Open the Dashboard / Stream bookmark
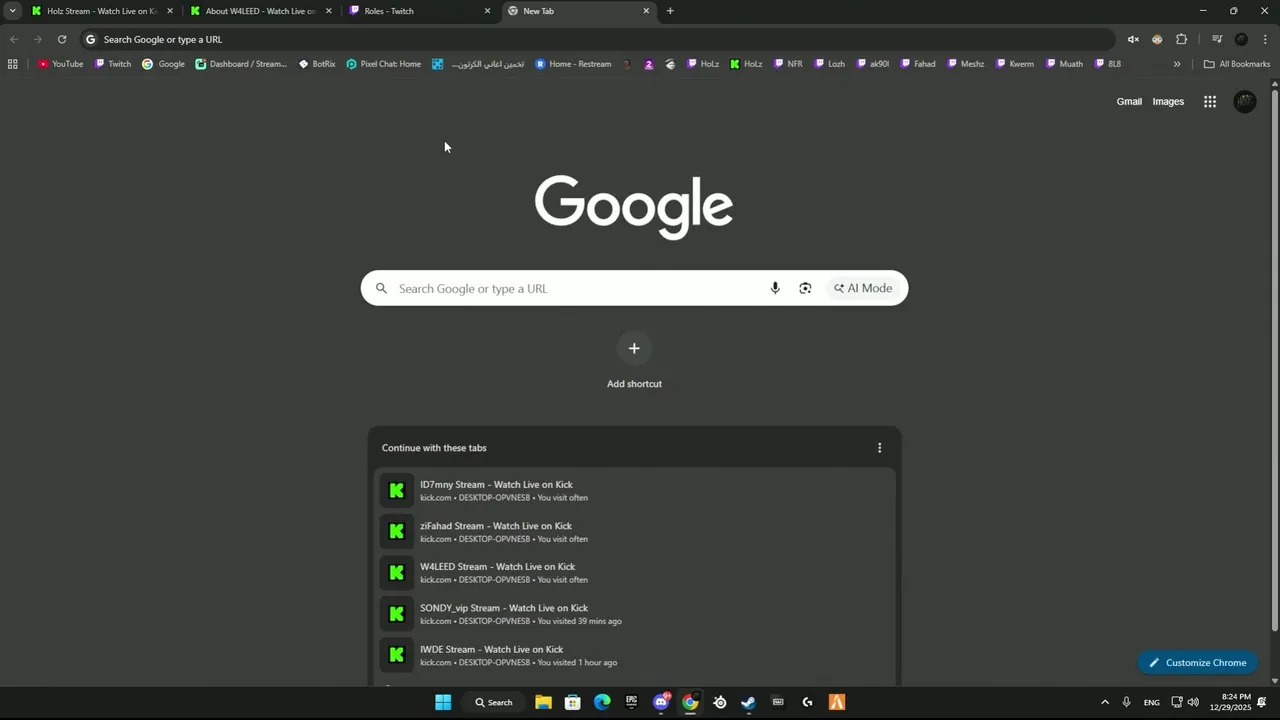 pyautogui.click(x=241, y=64)
